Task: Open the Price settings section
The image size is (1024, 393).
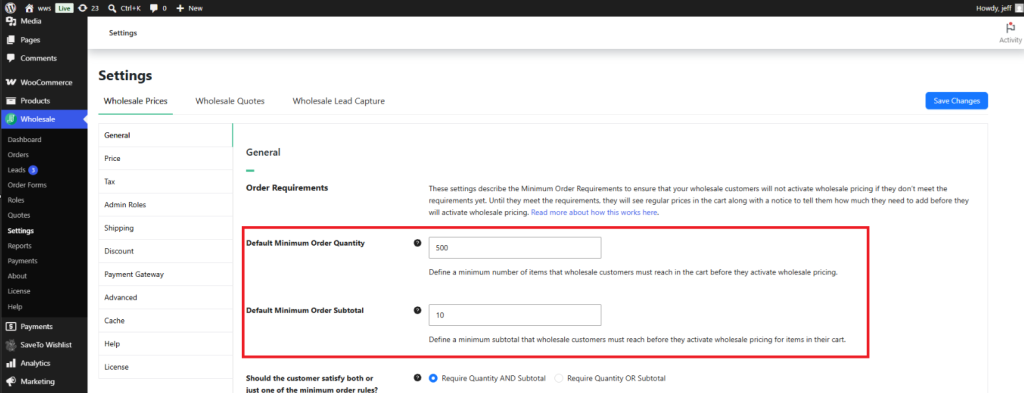Action: tap(165, 159)
